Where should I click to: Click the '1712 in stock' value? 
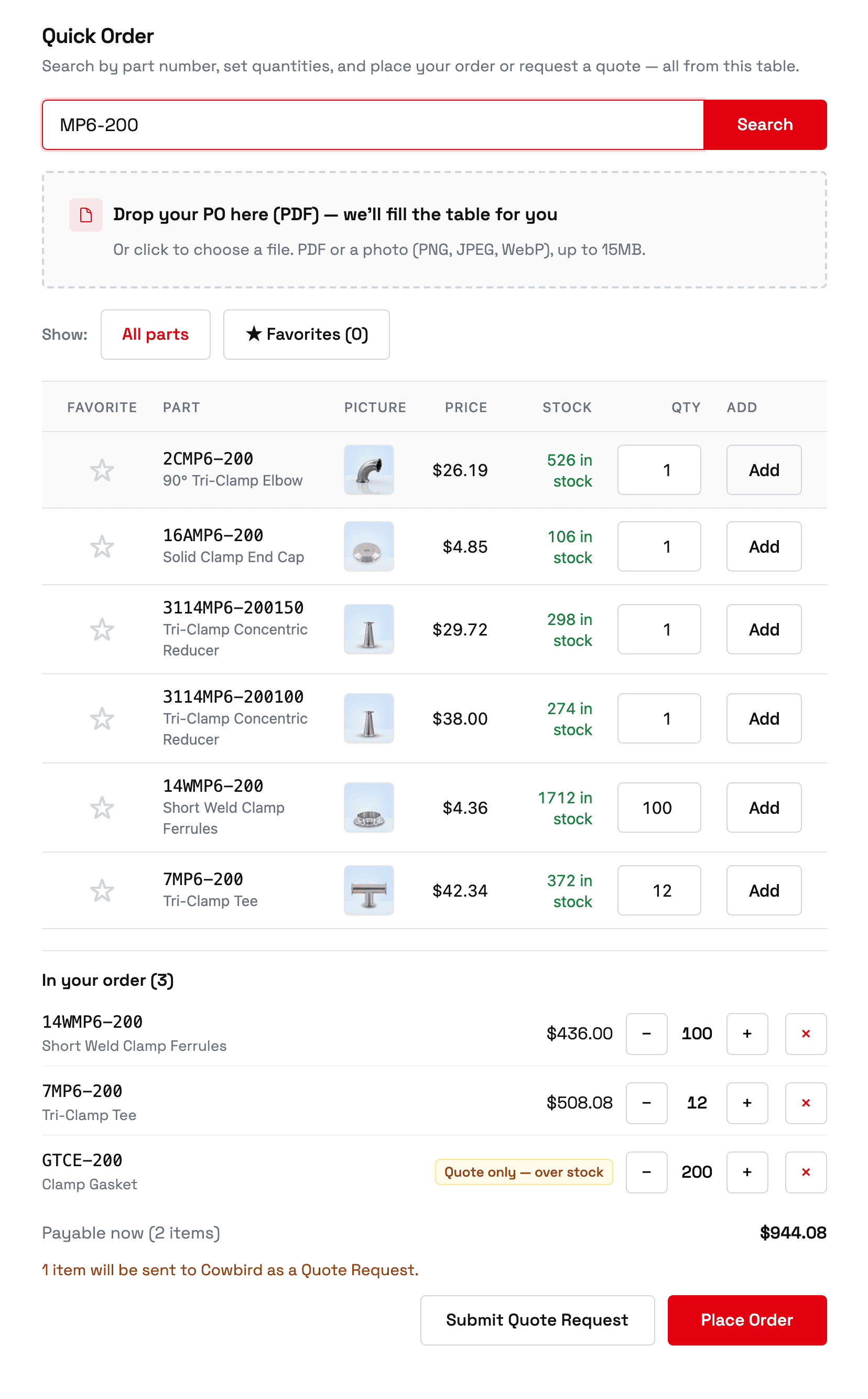(565, 808)
